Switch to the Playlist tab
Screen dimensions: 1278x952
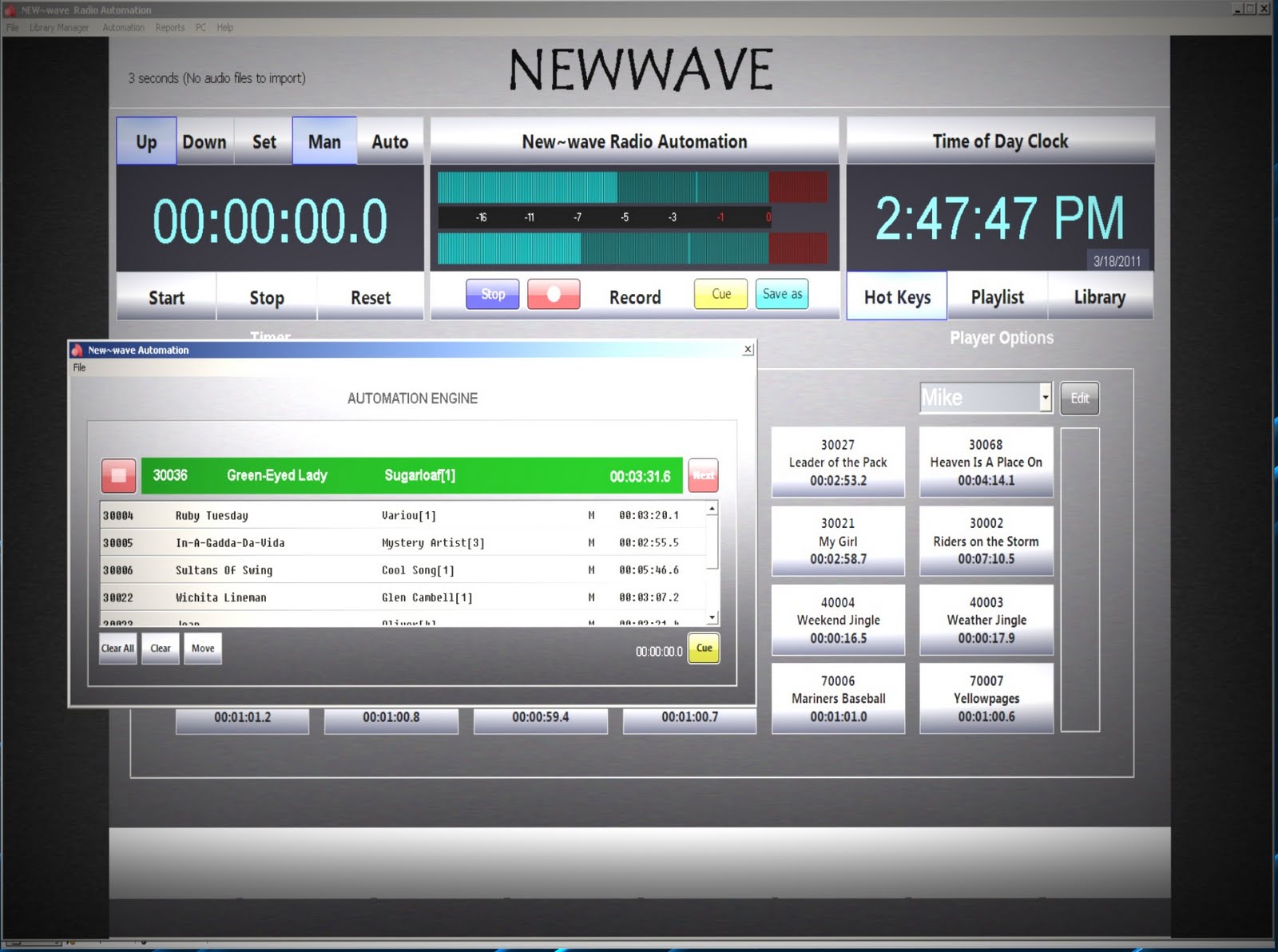pyautogui.click(x=997, y=296)
